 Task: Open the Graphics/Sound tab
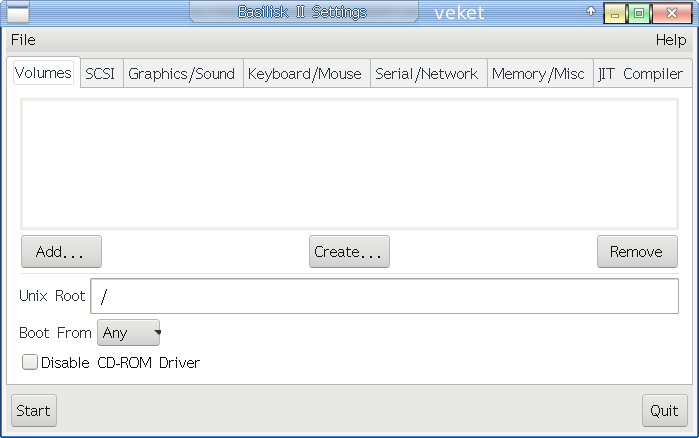tap(182, 74)
